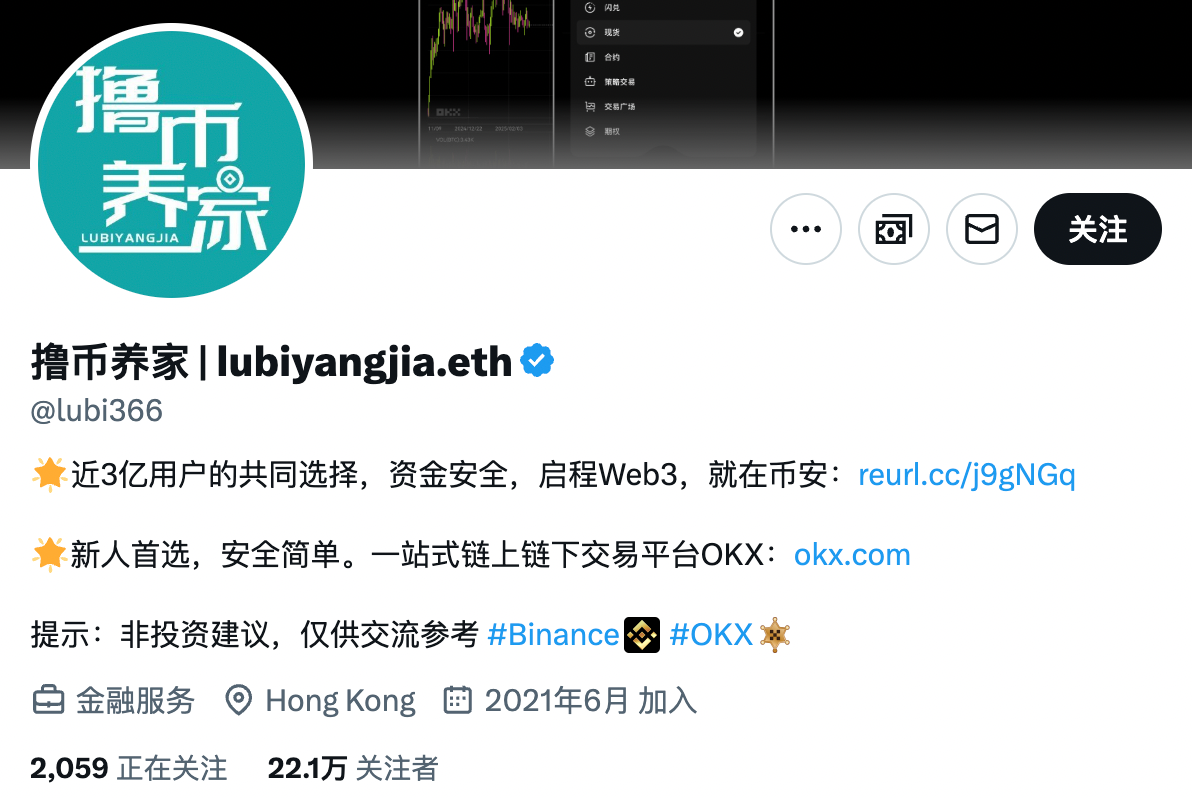Click the tip money icon button
1192x798 pixels.
pos(894,229)
